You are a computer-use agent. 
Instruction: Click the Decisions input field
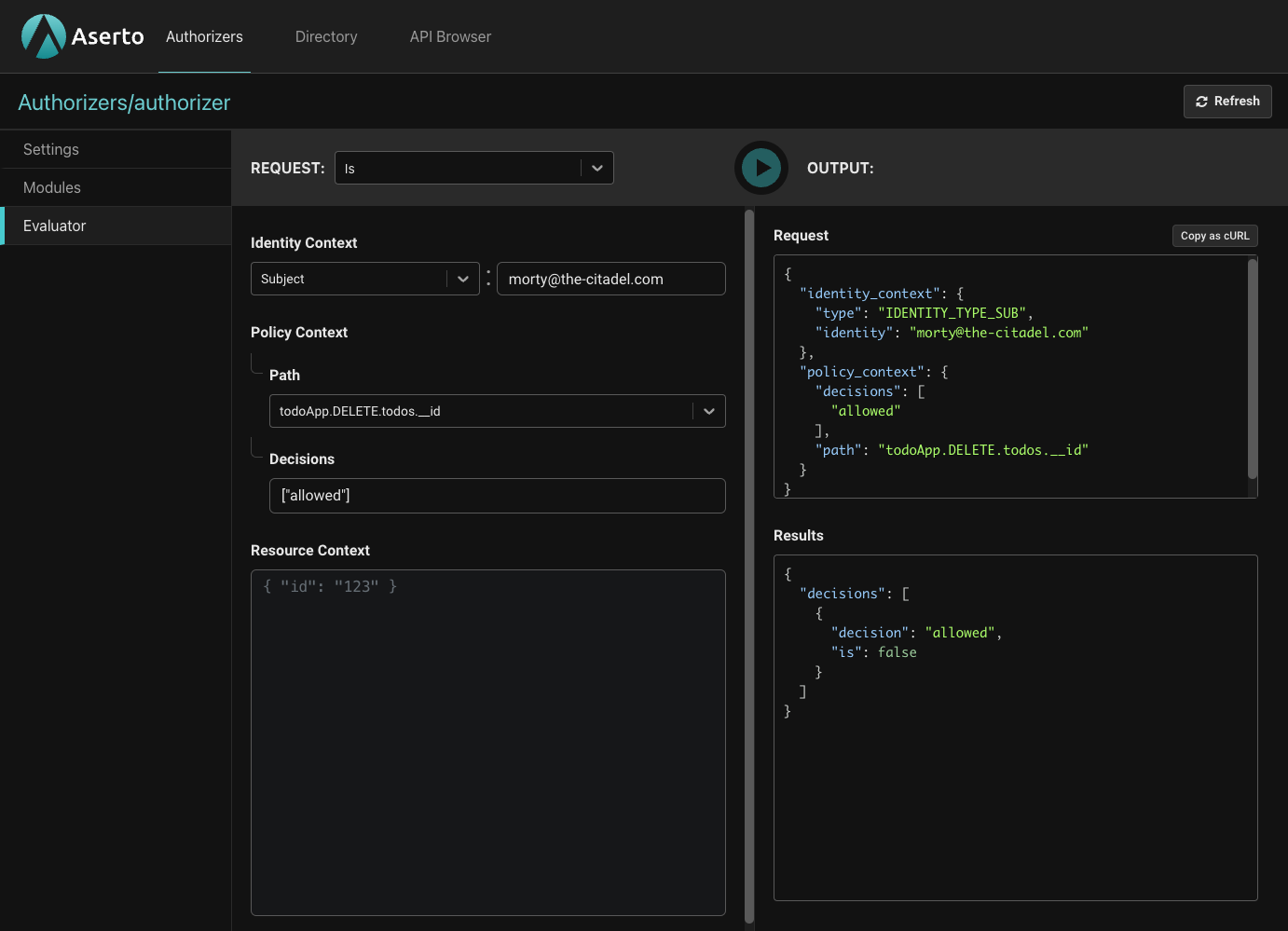click(497, 496)
